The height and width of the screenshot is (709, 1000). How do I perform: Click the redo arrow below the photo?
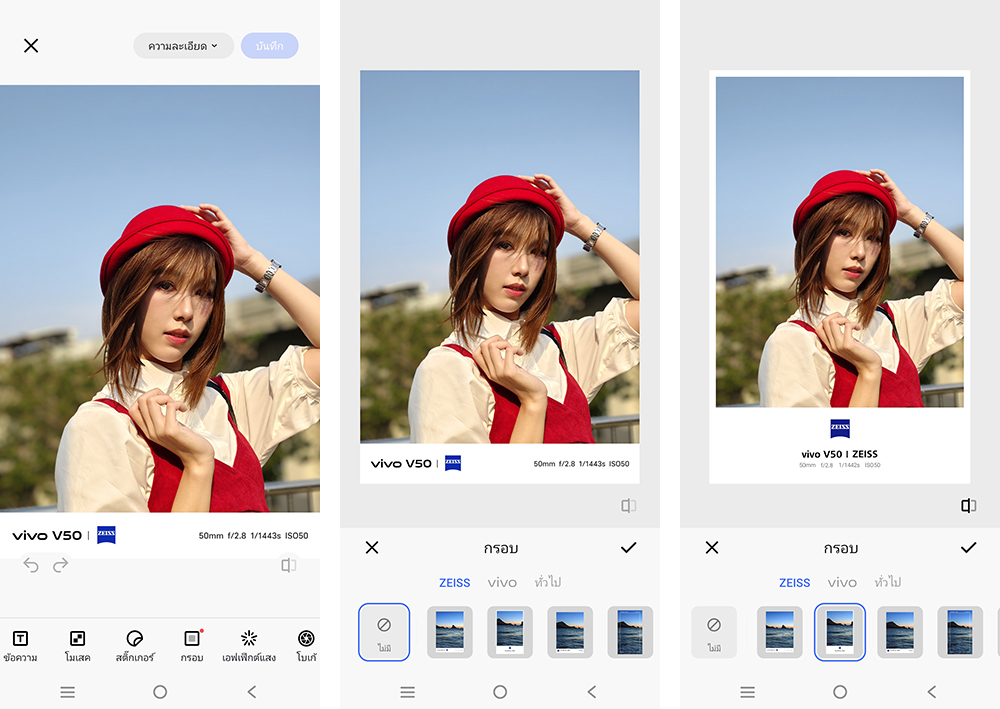coord(61,566)
